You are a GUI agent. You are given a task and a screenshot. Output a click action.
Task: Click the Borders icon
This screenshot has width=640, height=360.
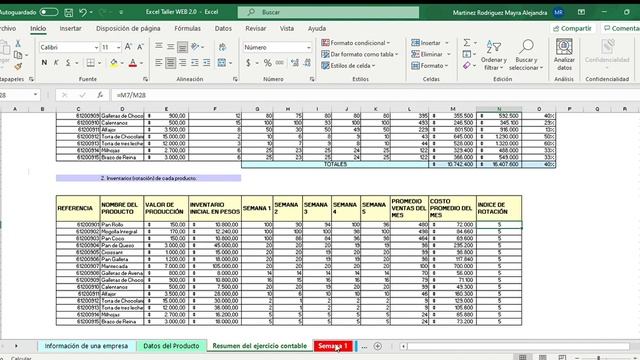(x=90, y=63)
